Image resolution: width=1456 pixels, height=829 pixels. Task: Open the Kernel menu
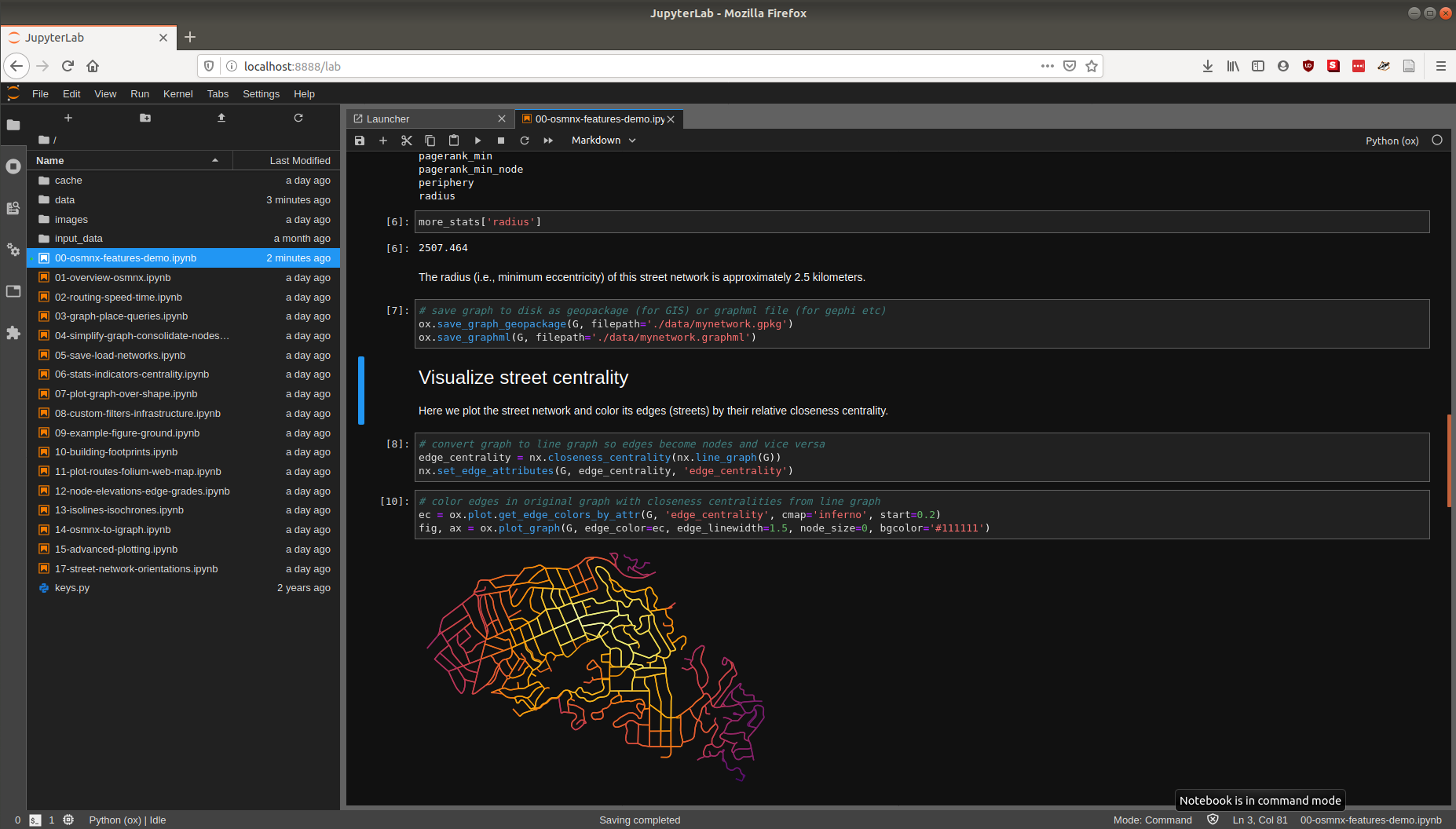point(177,93)
